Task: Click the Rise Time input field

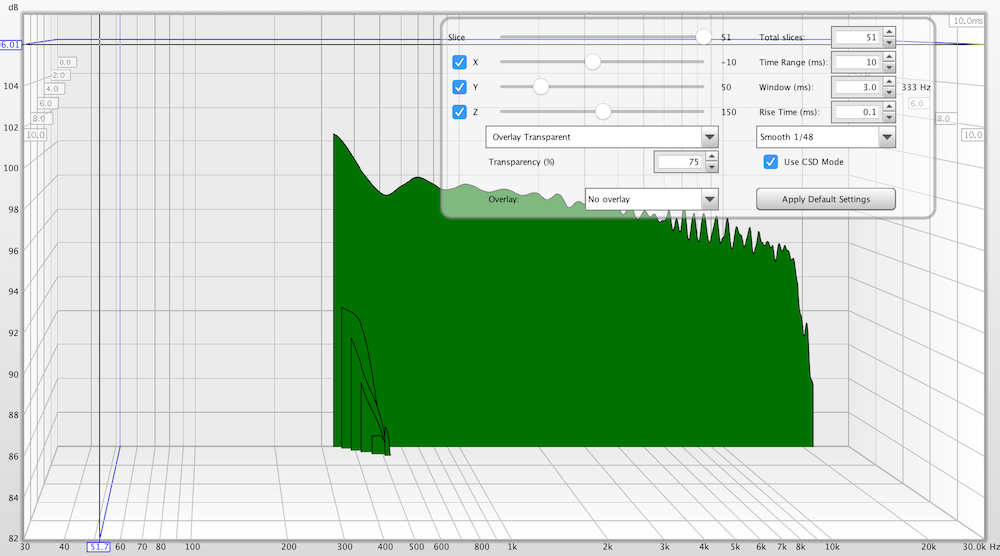Action: point(857,112)
